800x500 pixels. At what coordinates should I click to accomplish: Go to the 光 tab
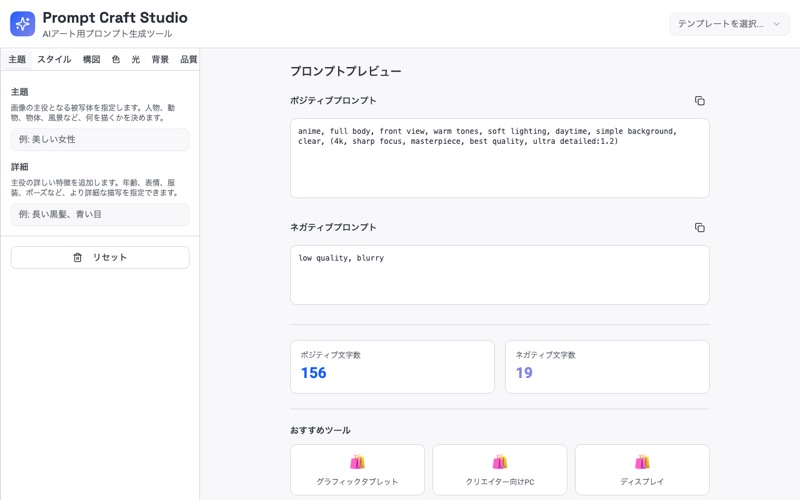(x=136, y=59)
